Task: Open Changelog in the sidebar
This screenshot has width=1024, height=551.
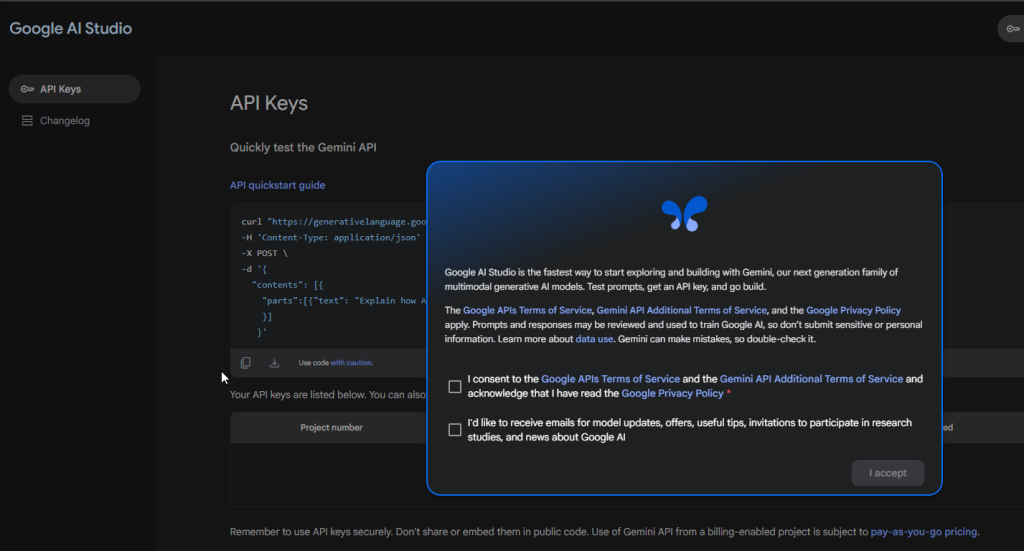Action: pyautogui.click(x=65, y=121)
